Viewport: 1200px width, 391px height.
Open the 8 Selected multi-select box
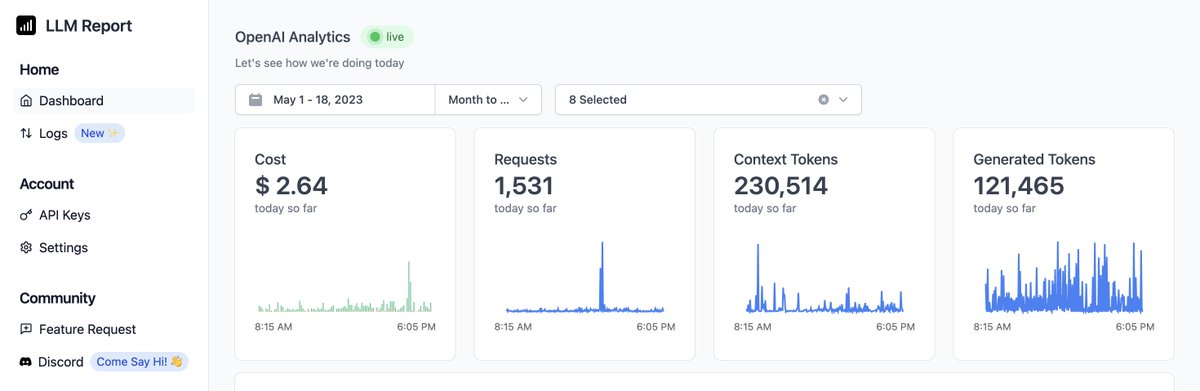(x=708, y=100)
